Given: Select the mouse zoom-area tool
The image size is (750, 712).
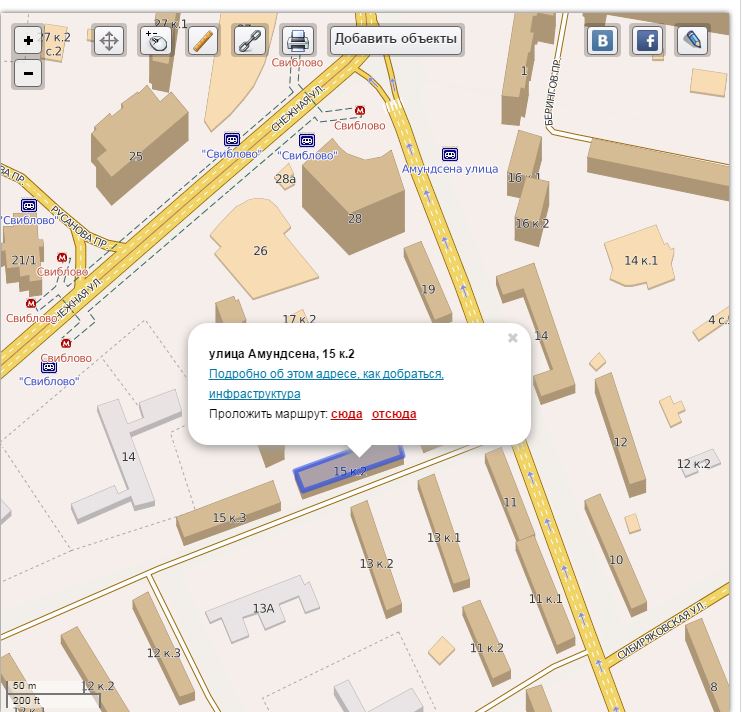Looking at the screenshot, I should pyautogui.click(x=156, y=40).
